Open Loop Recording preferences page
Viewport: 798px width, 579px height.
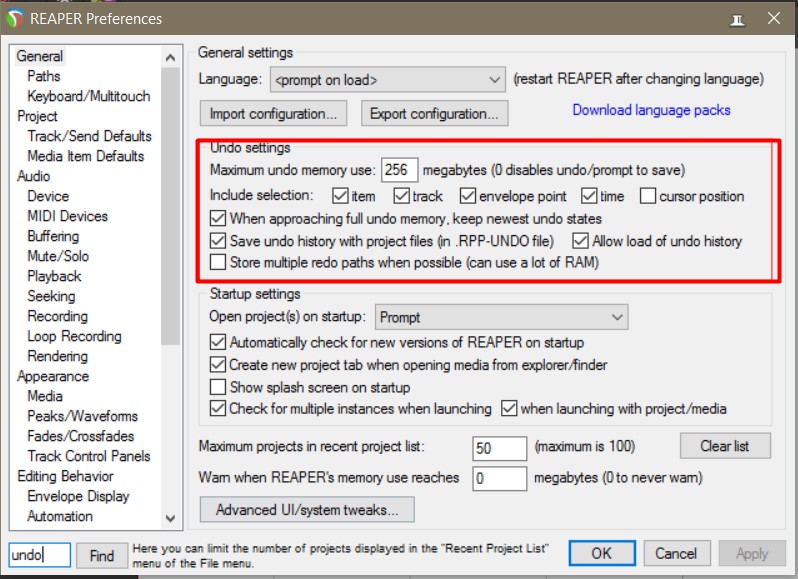[74, 336]
